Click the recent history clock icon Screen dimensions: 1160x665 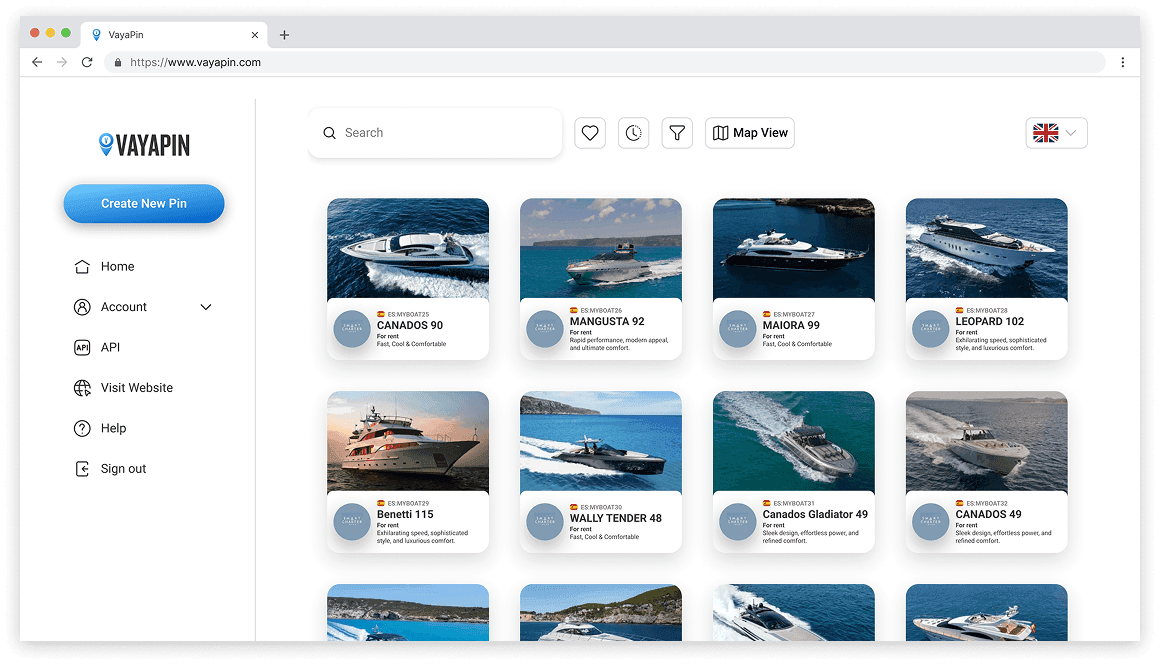633,132
